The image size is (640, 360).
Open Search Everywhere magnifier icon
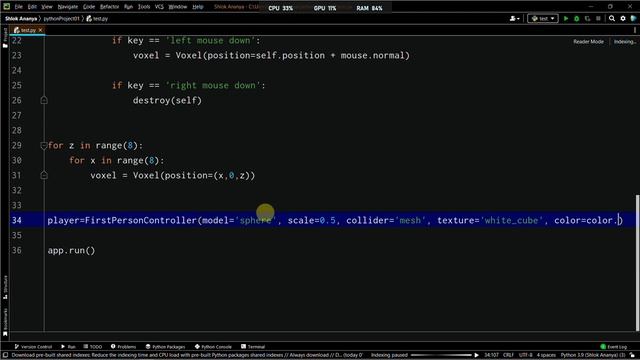(x=612, y=18)
